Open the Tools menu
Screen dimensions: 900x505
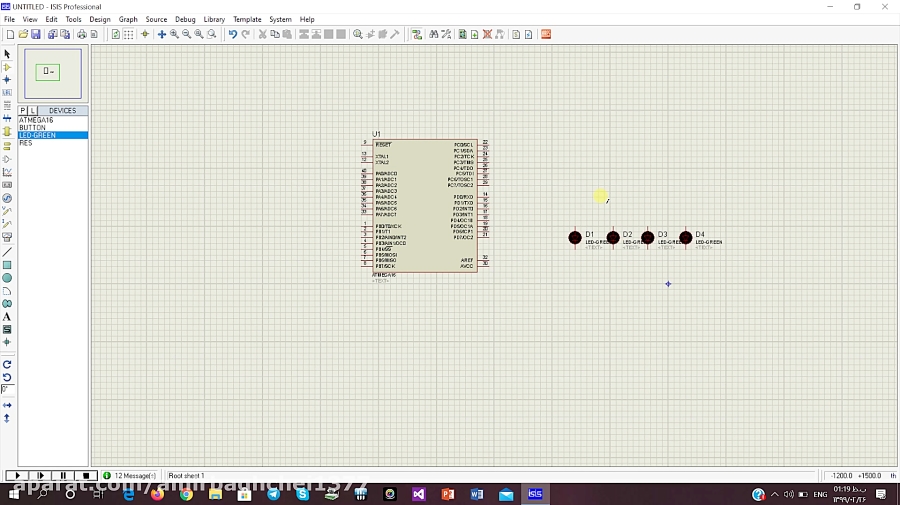point(74,19)
